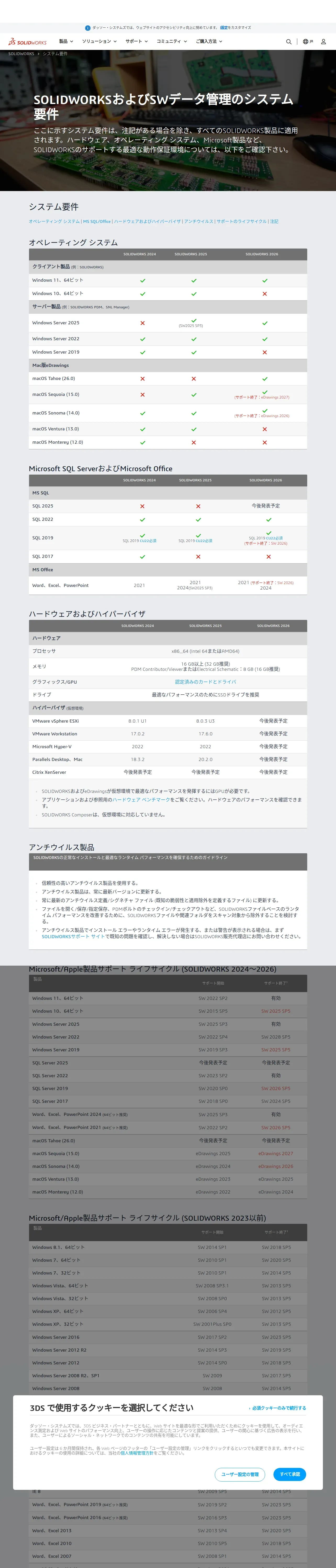Expand the ソリューション navigation menu
336x1568 pixels.
point(99,41)
